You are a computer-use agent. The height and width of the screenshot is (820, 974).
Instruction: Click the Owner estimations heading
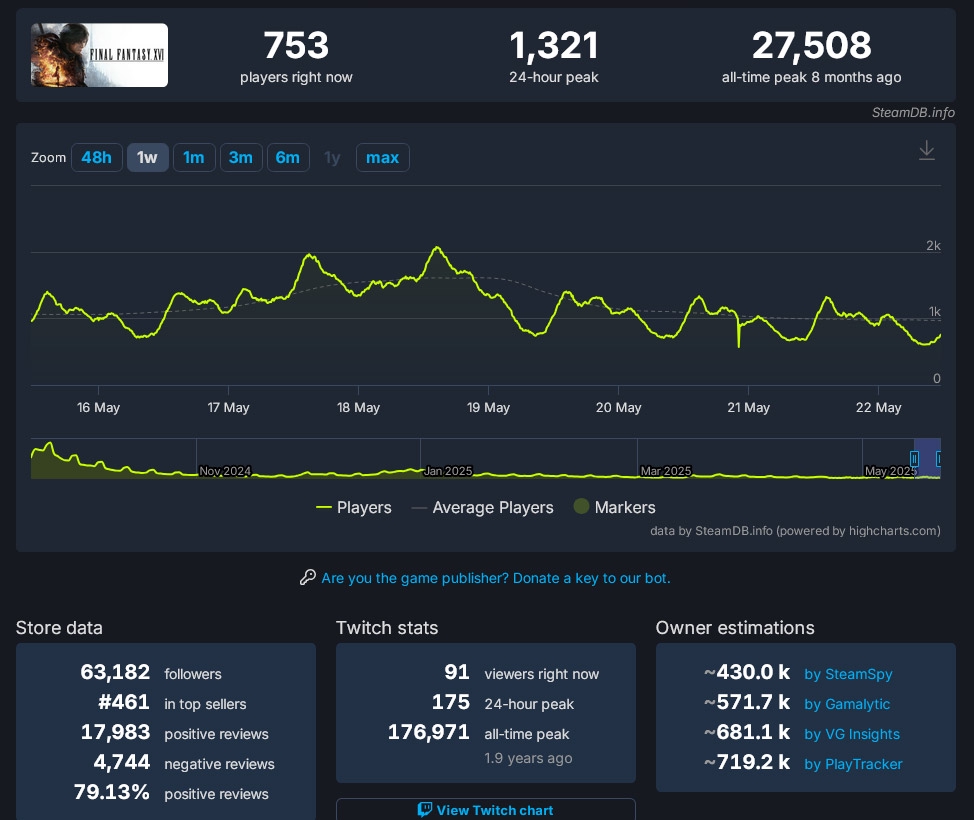point(735,627)
